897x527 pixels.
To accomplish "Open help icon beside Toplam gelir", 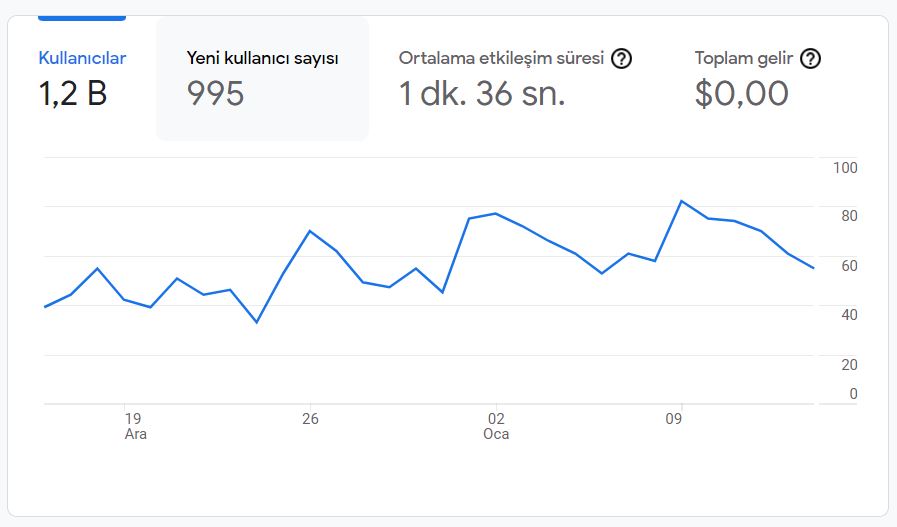I will [810, 58].
